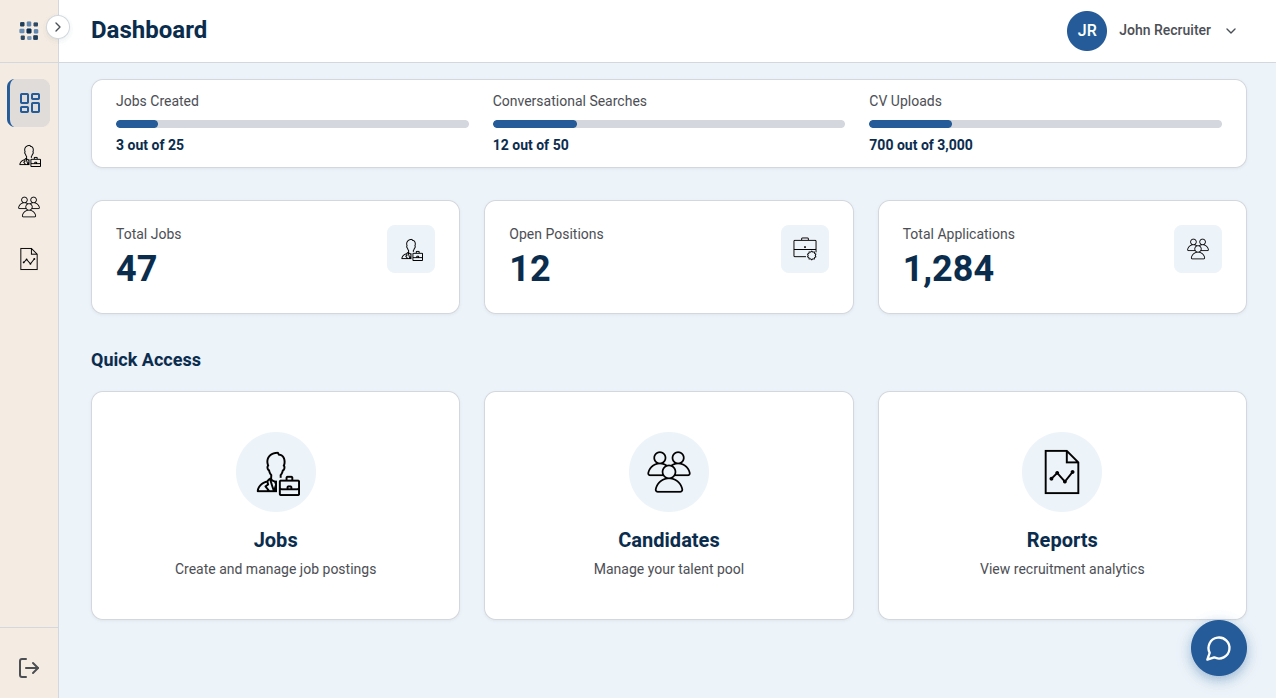Click the Total Applications people icon
Screen dimensions: 1276x698
1198,249
